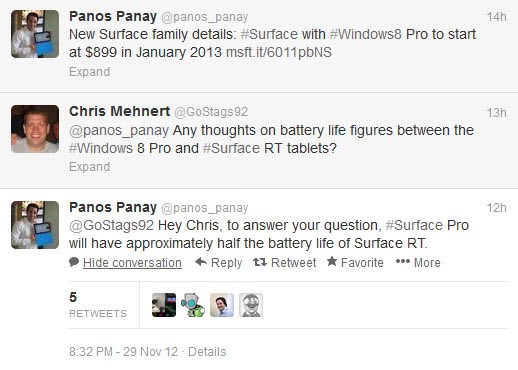Viewport: 518px width, 370px height.
Task: Click the Reply arrow icon
Action: click(x=201, y=262)
